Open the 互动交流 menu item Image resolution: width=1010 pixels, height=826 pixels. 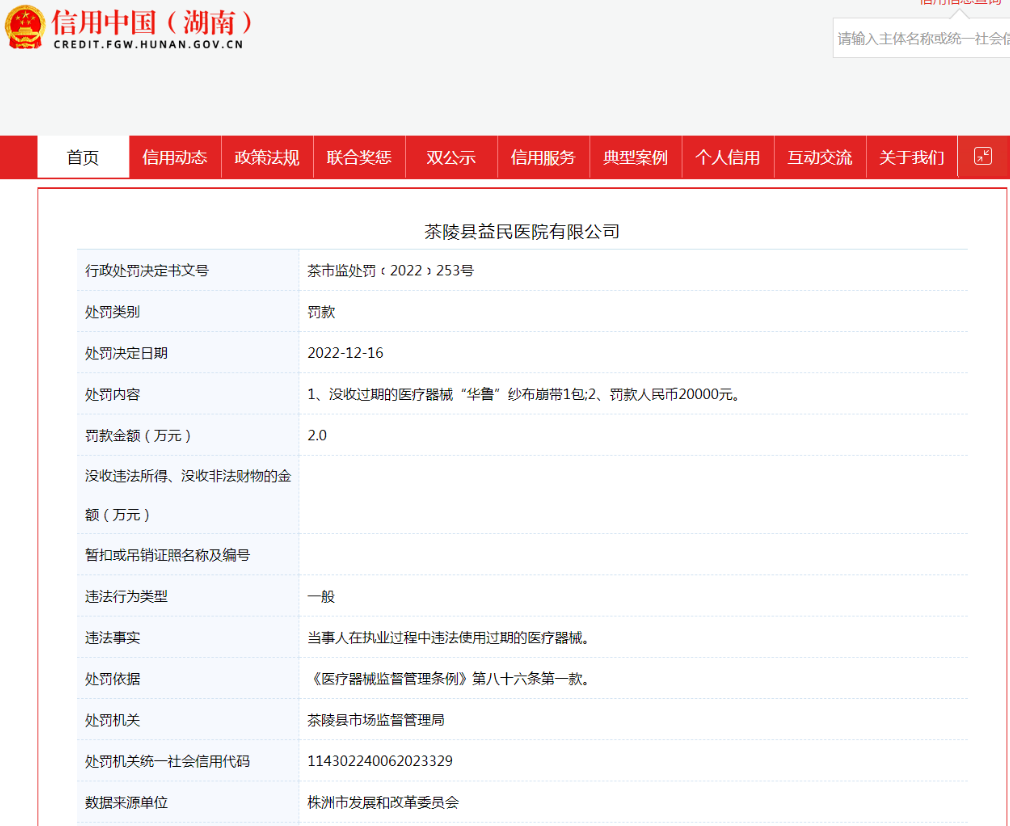click(819, 157)
